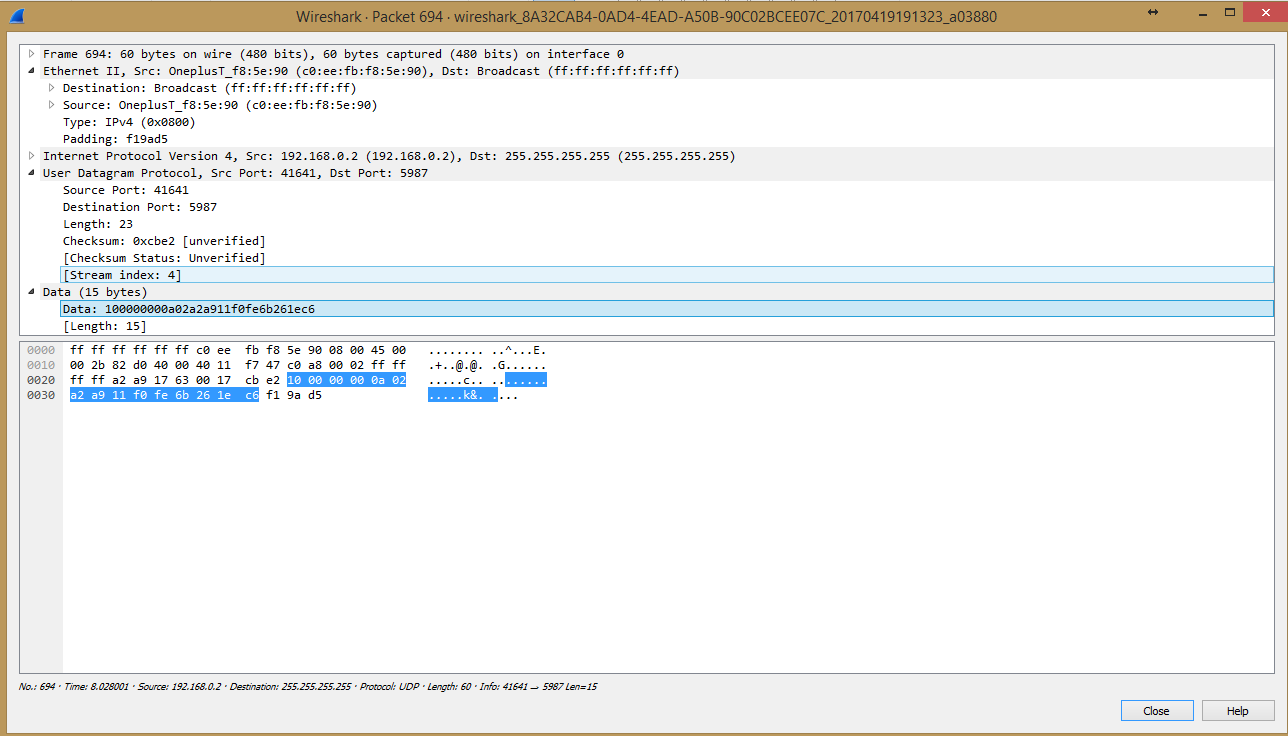The width and height of the screenshot is (1288, 736).
Task: Collapse the Data (15 bytes) section
Action: point(32,292)
